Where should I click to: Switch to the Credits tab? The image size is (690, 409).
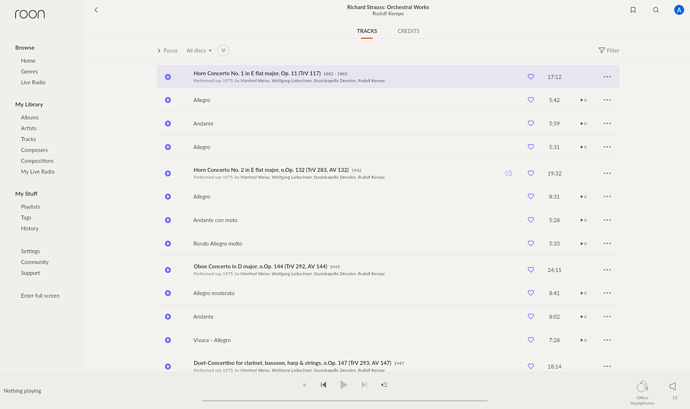408,31
